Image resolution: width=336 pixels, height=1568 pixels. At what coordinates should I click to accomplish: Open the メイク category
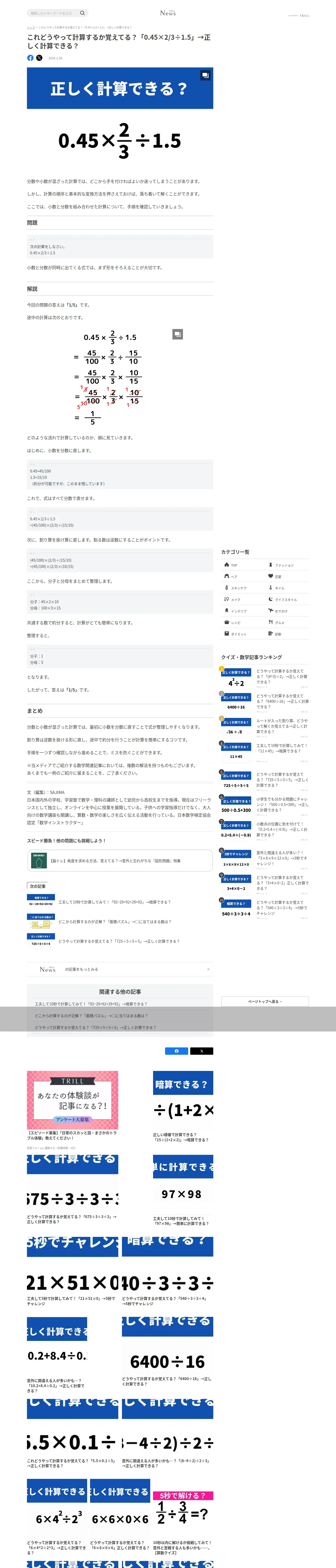point(243,599)
